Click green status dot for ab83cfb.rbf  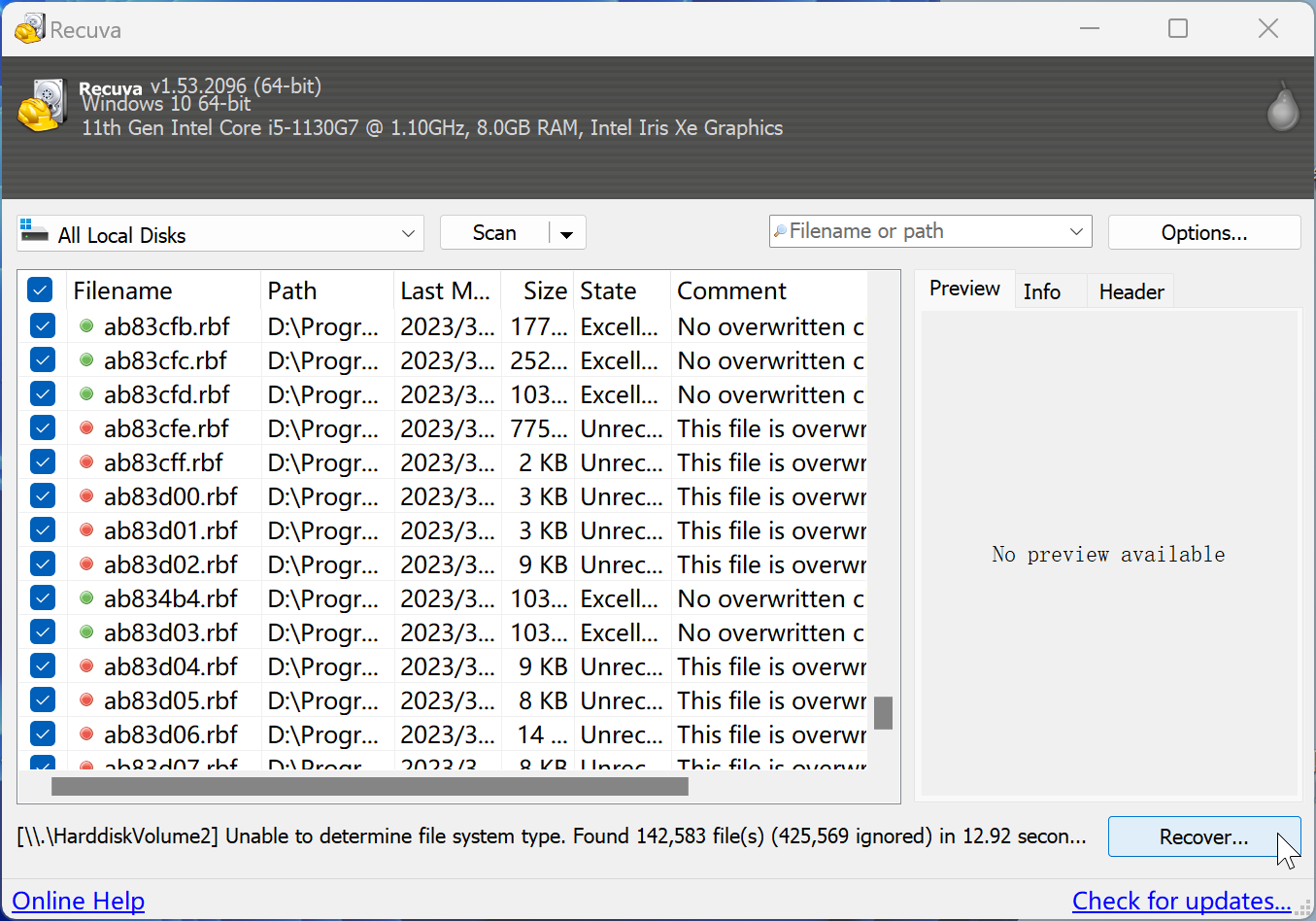86,326
